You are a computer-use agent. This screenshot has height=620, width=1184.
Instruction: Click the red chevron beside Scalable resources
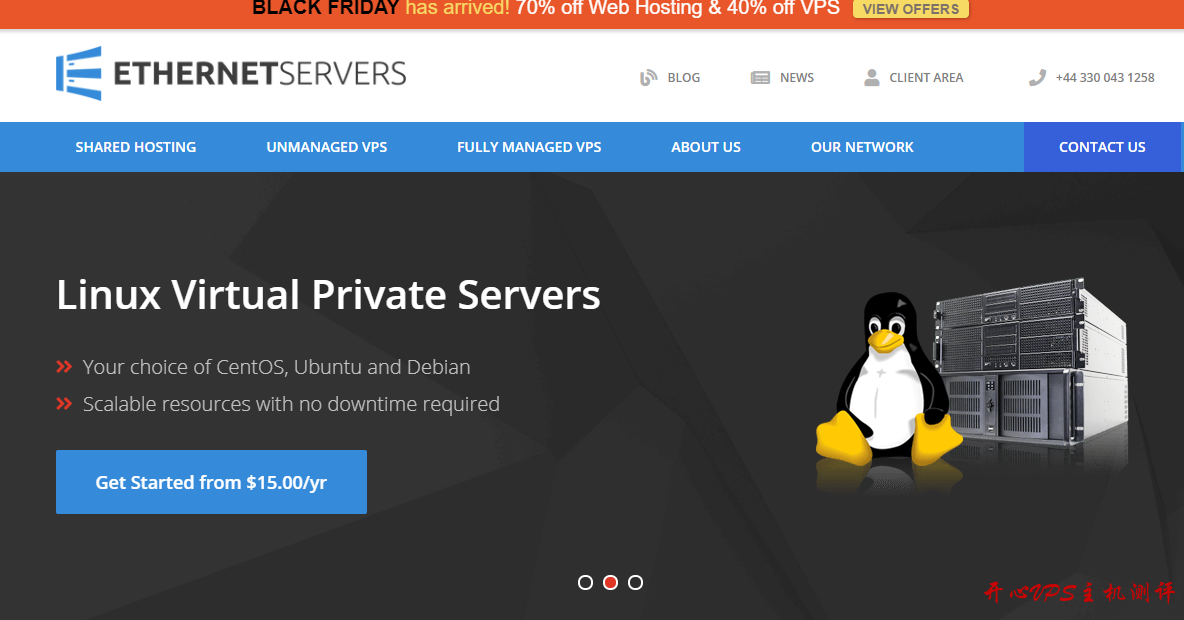point(64,404)
